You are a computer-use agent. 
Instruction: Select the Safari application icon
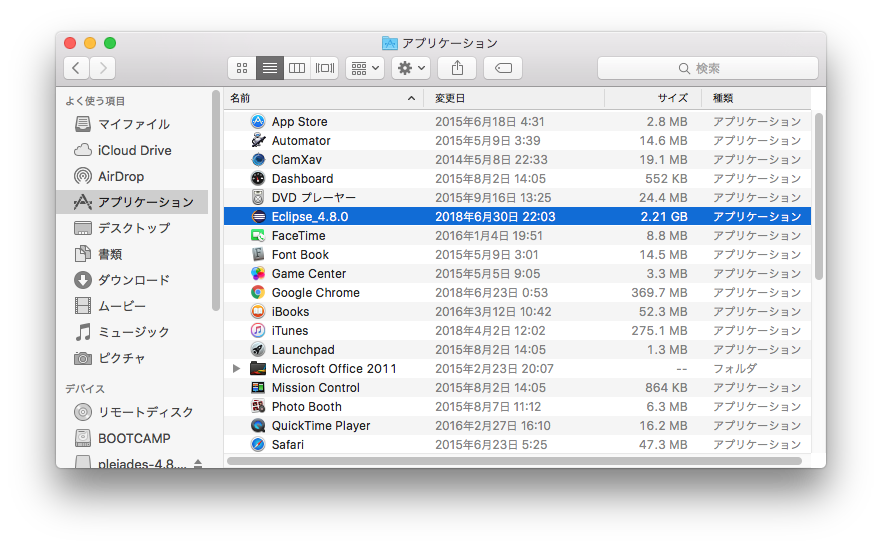[258, 445]
